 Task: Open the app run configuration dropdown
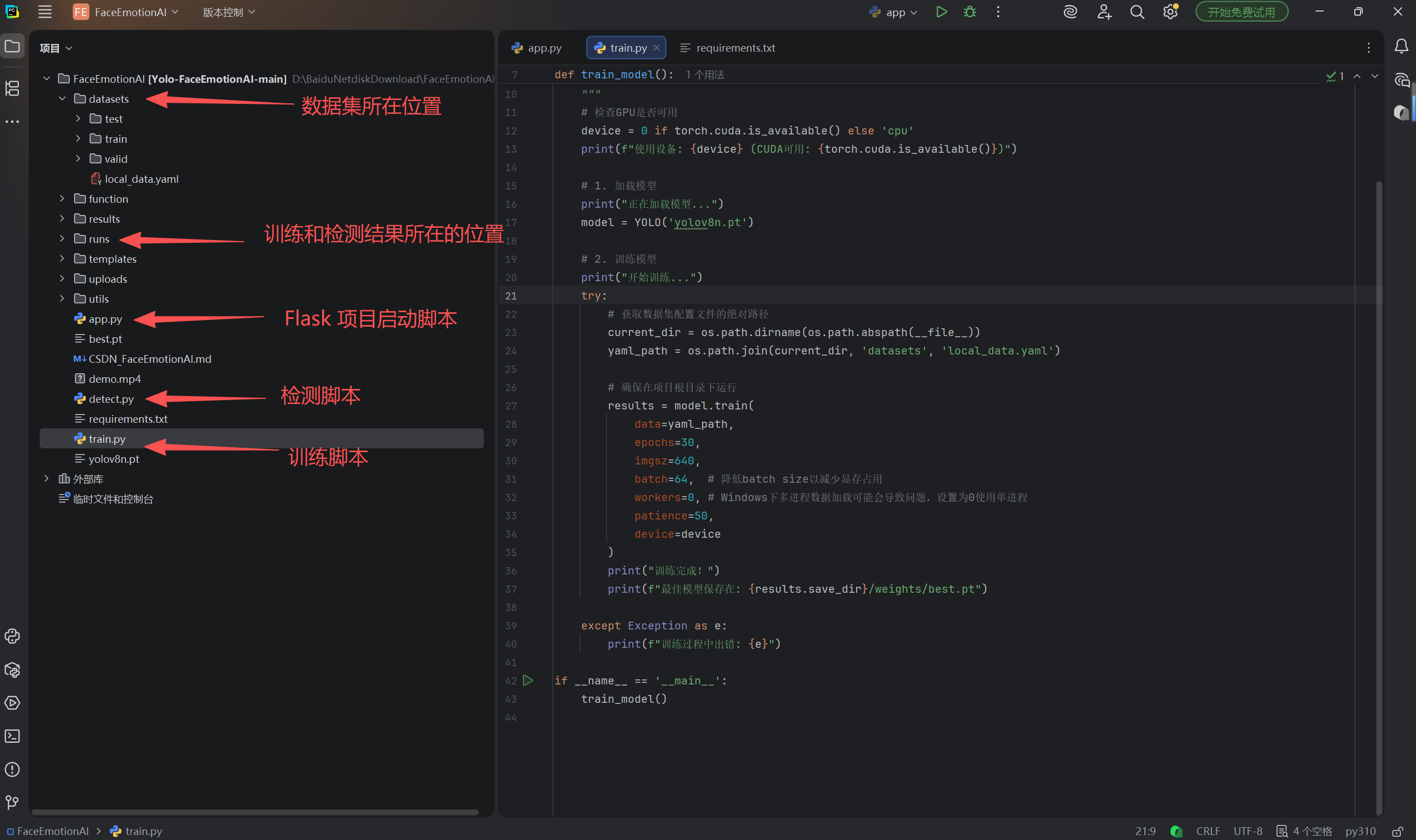[894, 12]
